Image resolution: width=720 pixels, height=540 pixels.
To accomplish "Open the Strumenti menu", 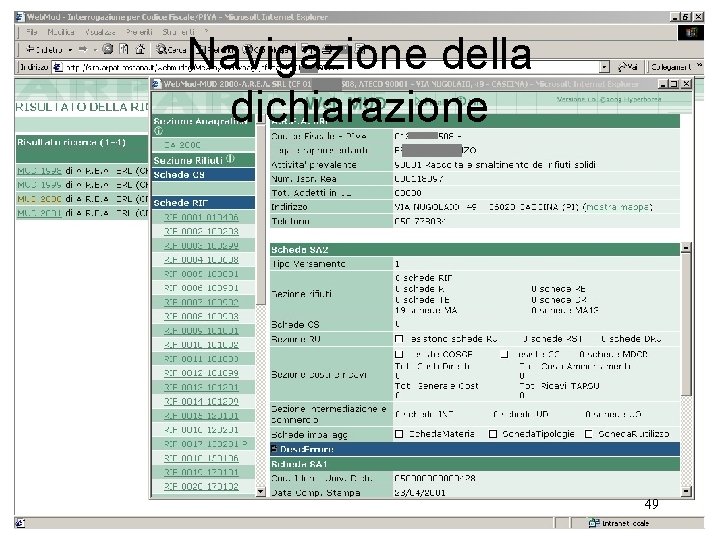I will tap(179, 32).
